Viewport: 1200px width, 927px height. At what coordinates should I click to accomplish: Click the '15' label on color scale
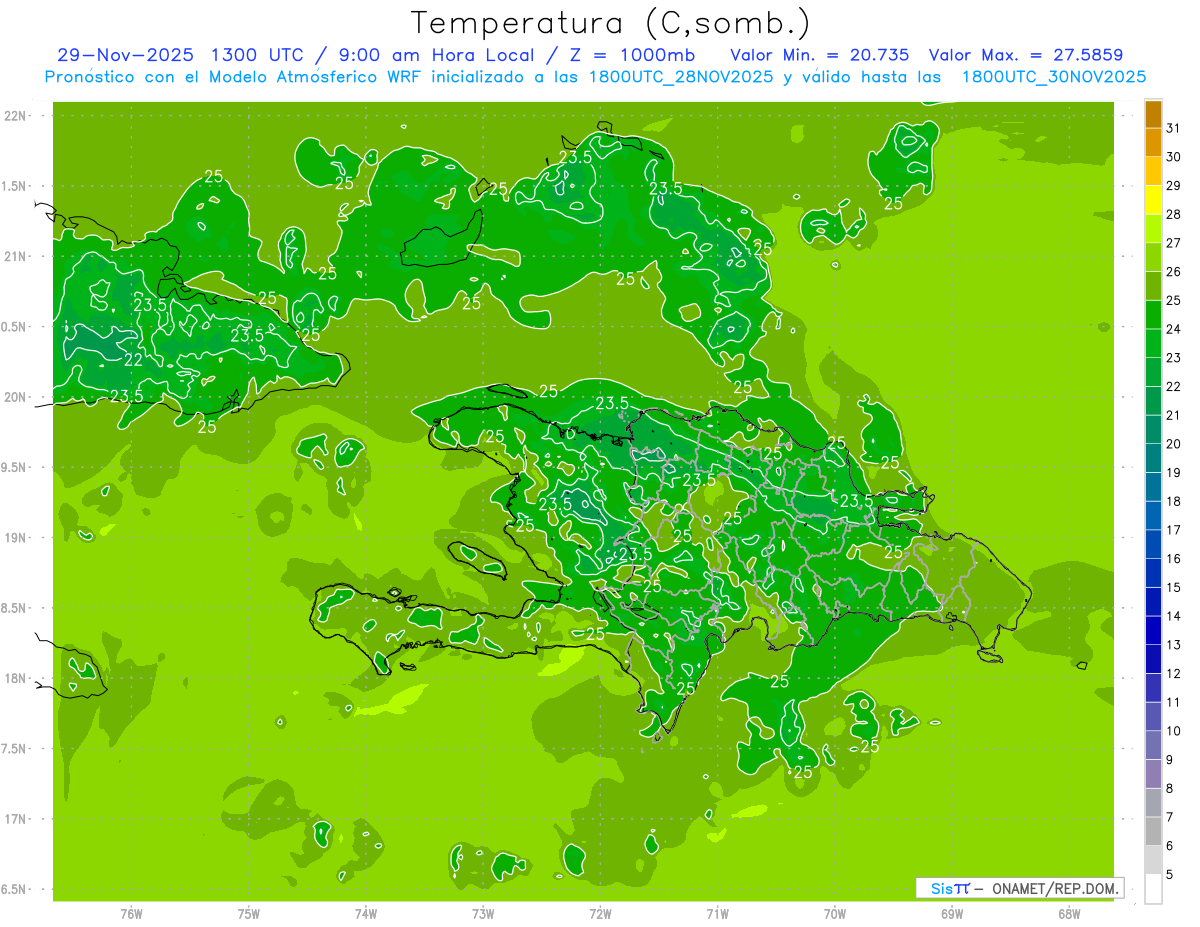(1173, 587)
